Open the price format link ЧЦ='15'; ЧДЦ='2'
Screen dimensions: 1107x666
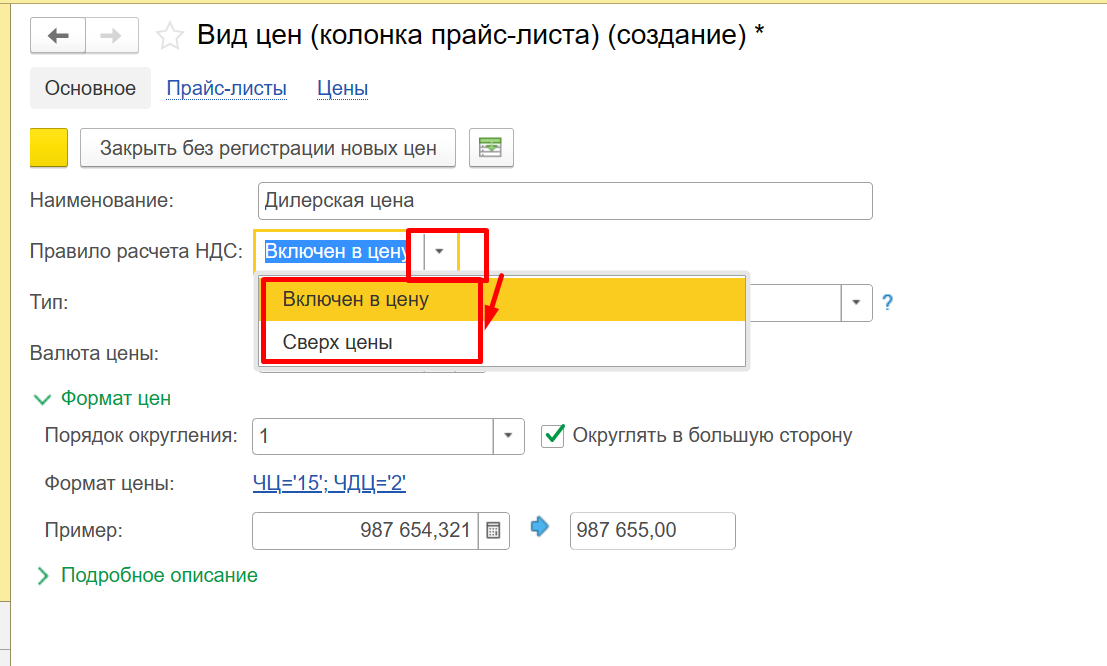point(329,484)
